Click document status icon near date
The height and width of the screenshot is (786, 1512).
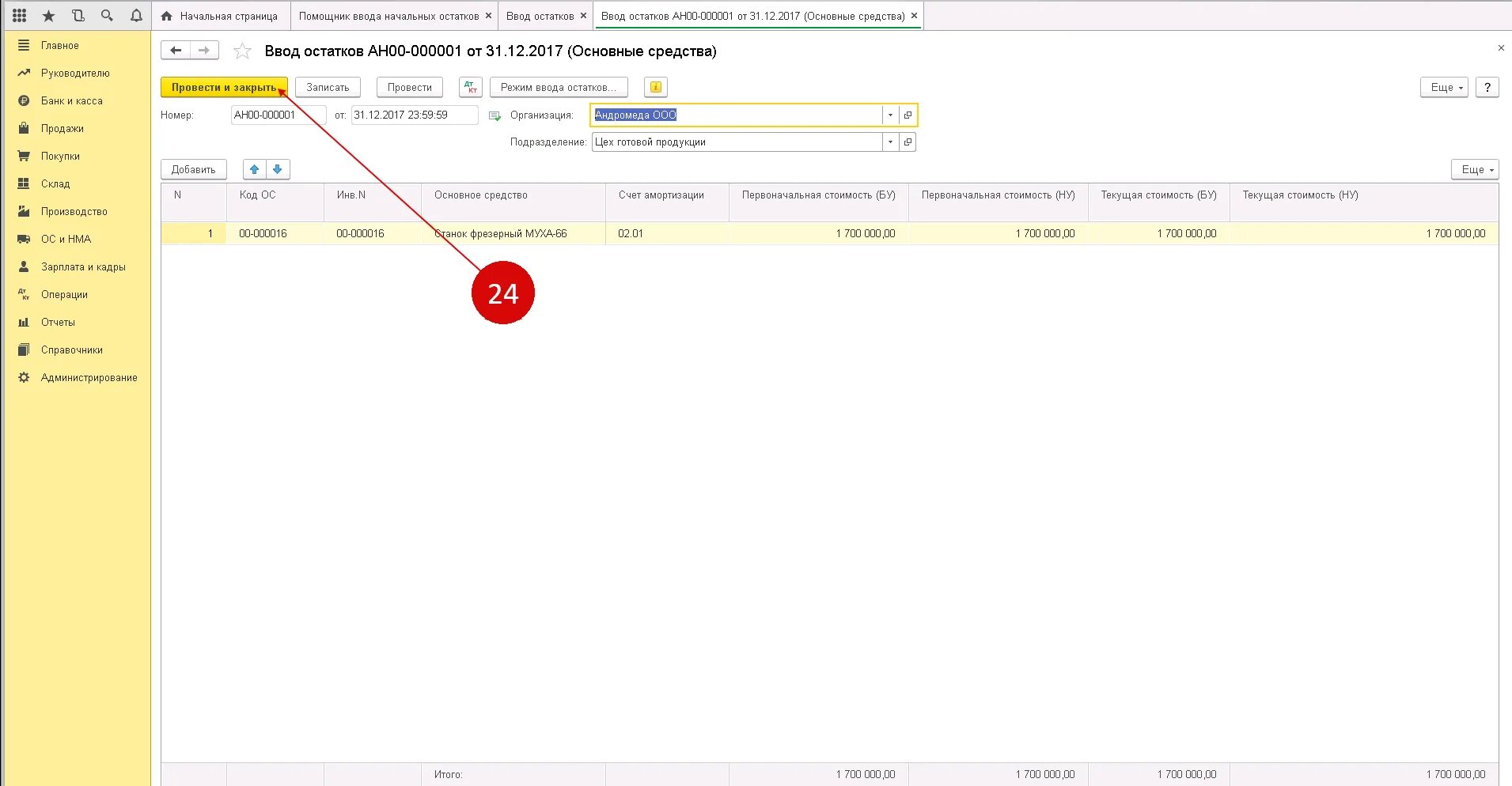click(x=495, y=115)
